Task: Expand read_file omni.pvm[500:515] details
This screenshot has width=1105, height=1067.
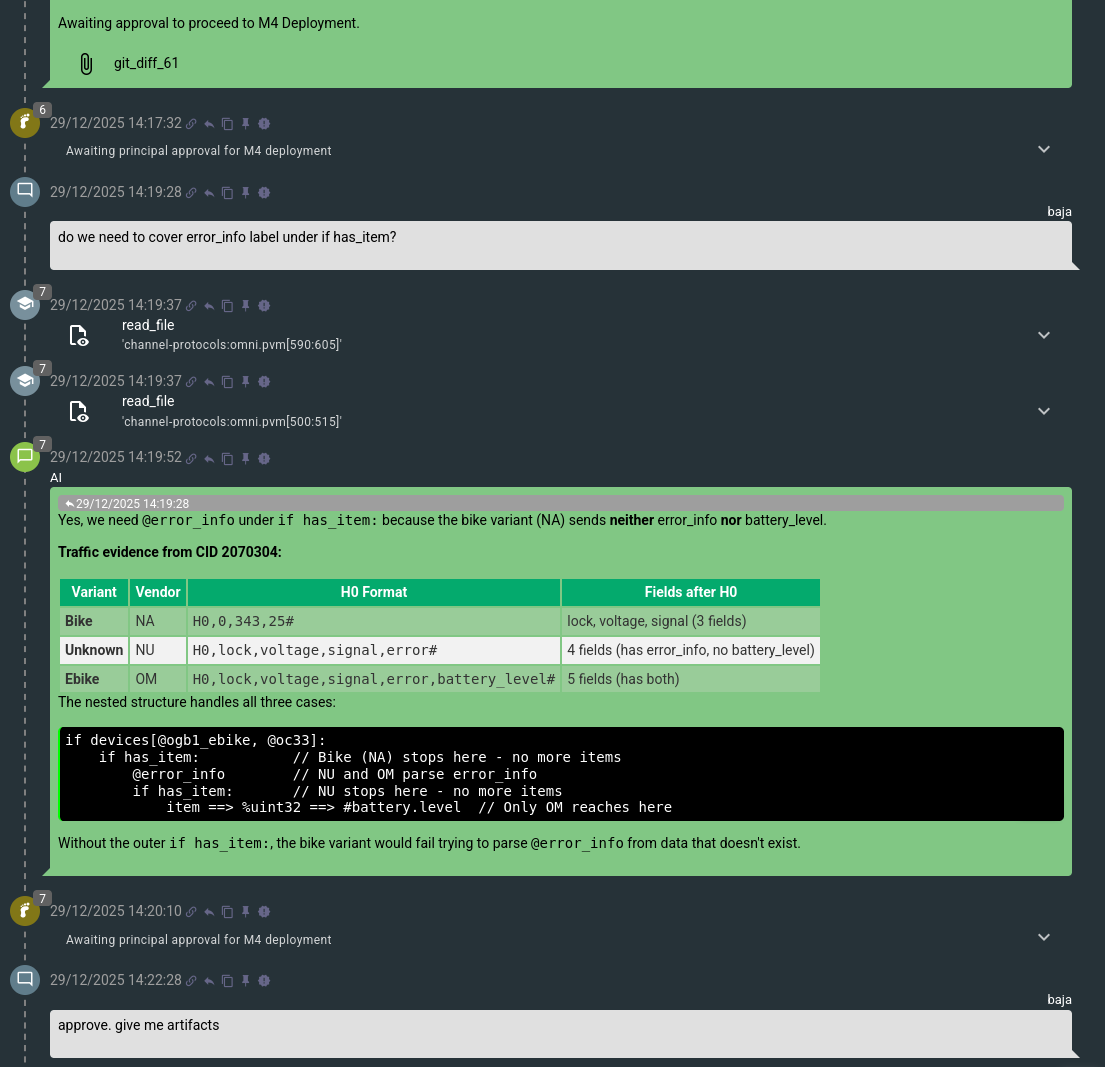Action: (1044, 411)
